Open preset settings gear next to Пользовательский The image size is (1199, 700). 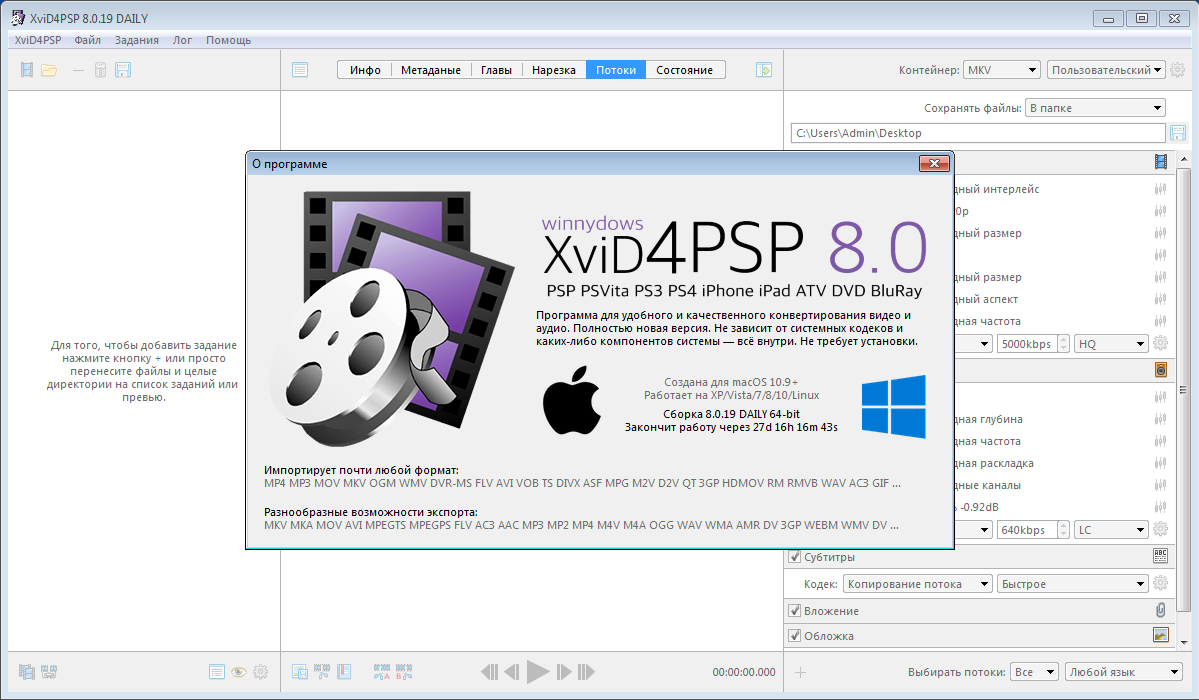point(1178,70)
